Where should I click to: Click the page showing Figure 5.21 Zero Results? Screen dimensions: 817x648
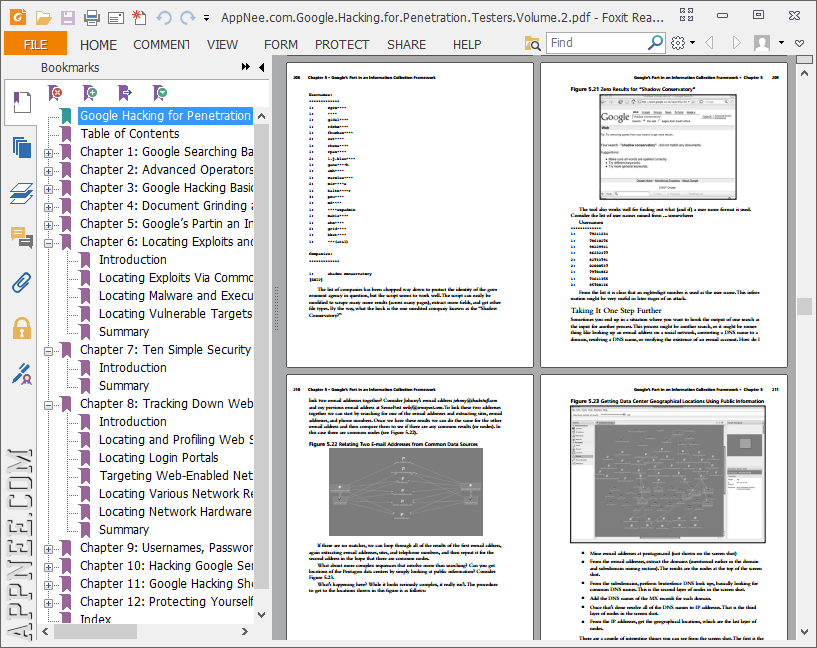(664, 215)
